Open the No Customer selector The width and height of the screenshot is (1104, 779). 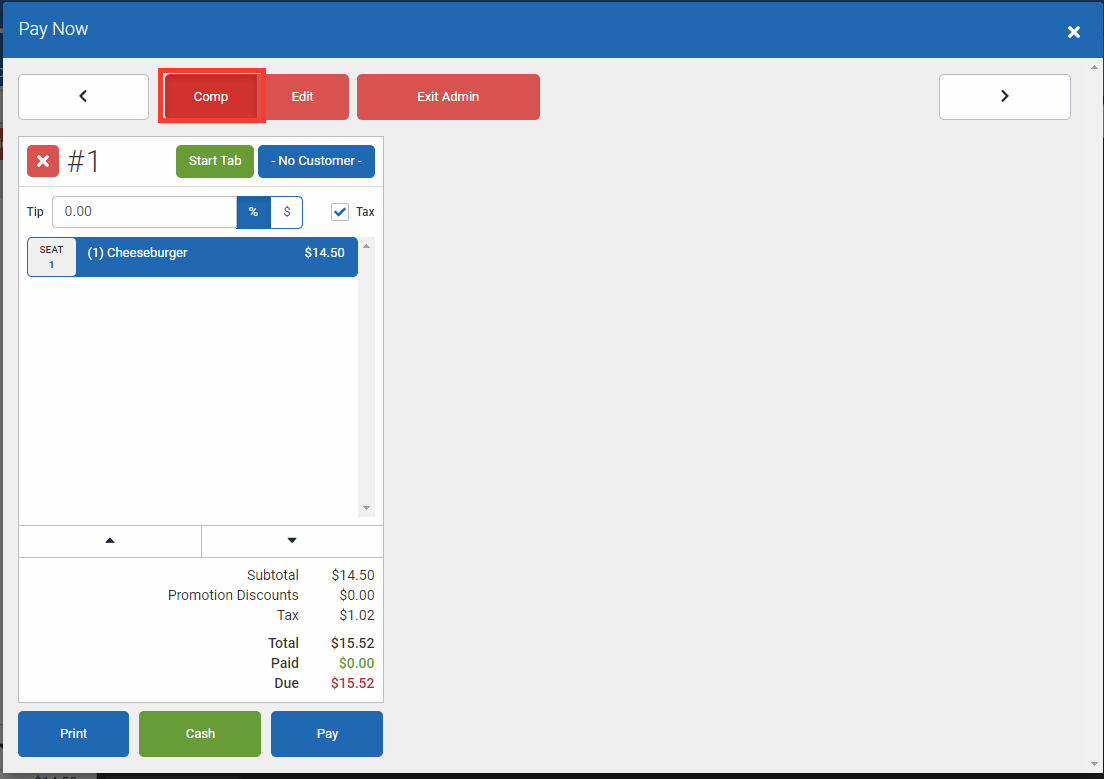[316, 161]
